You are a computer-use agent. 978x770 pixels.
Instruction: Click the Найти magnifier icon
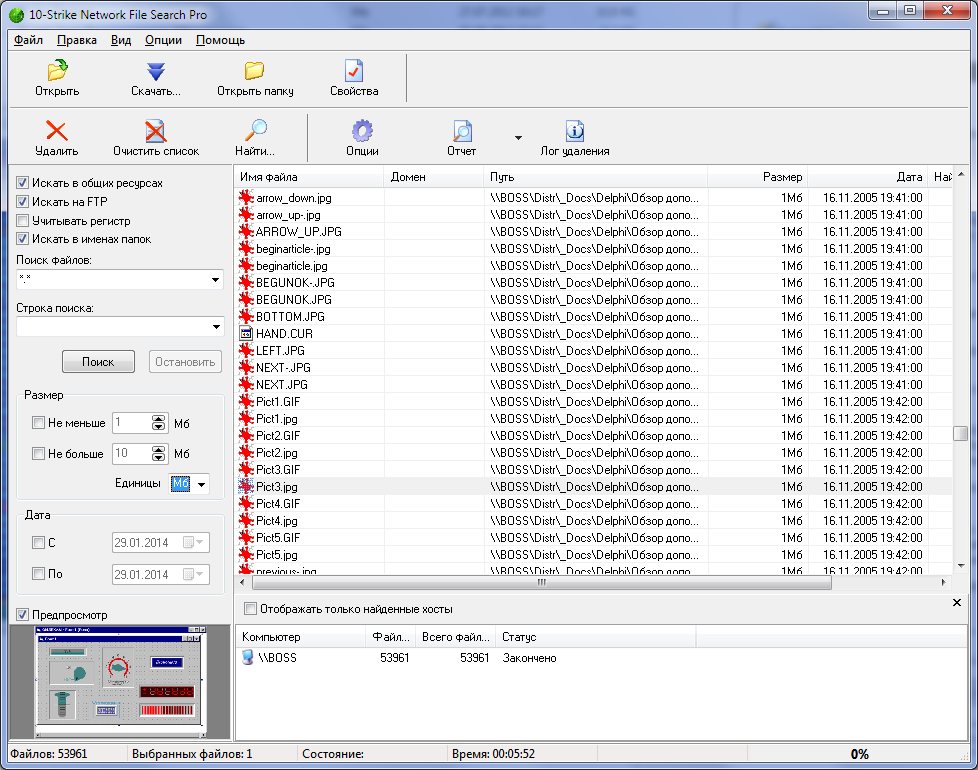coord(254,130)
